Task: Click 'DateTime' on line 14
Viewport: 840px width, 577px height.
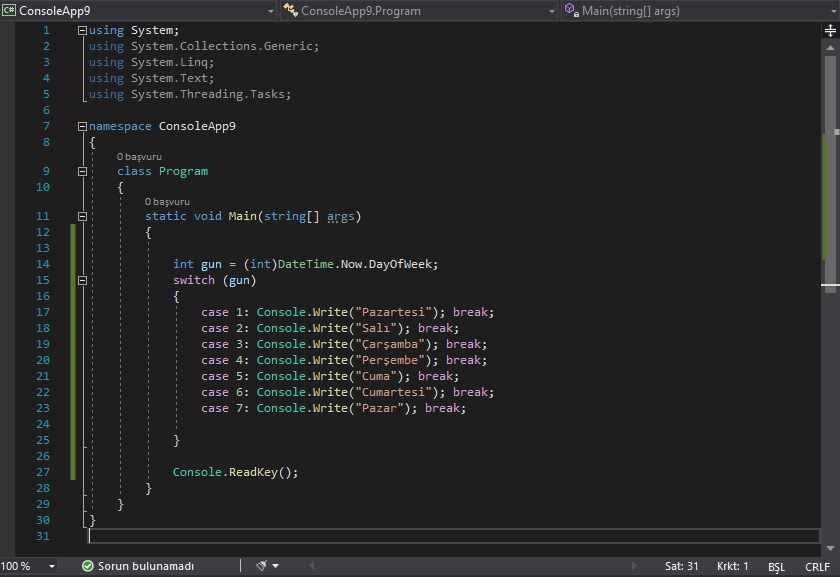Action: (x=305, y=264)
